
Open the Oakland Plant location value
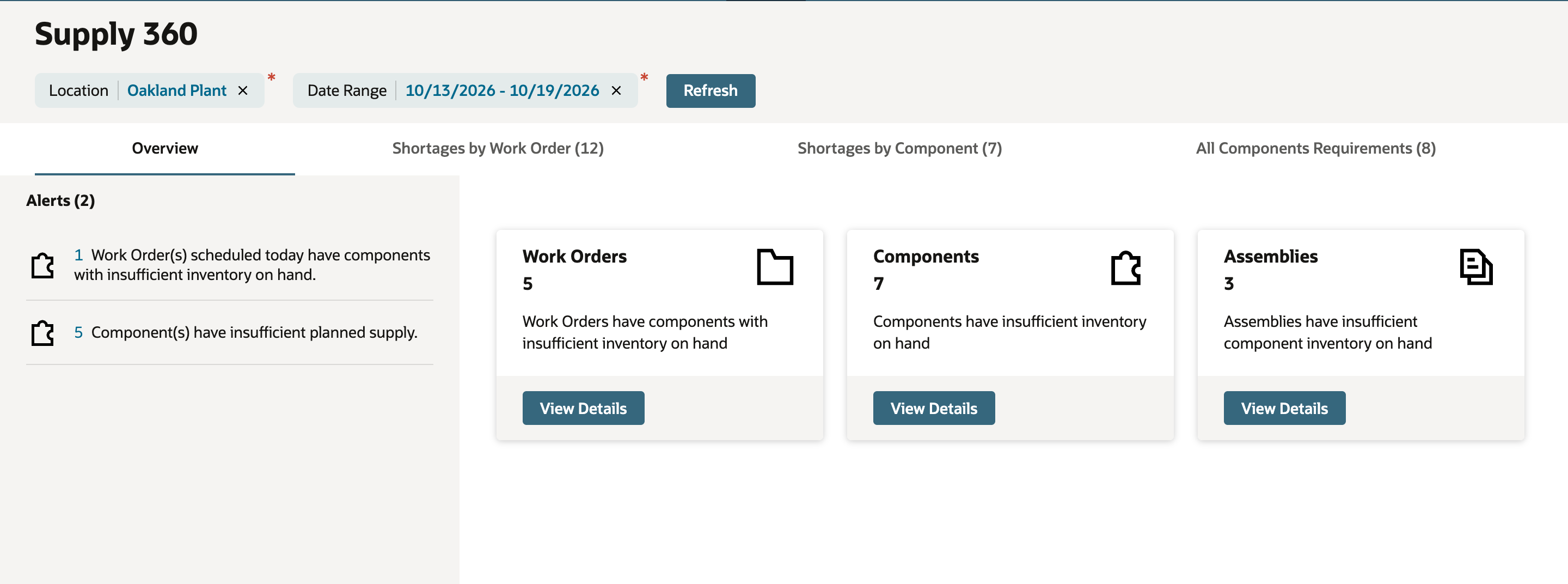[176, 91]
